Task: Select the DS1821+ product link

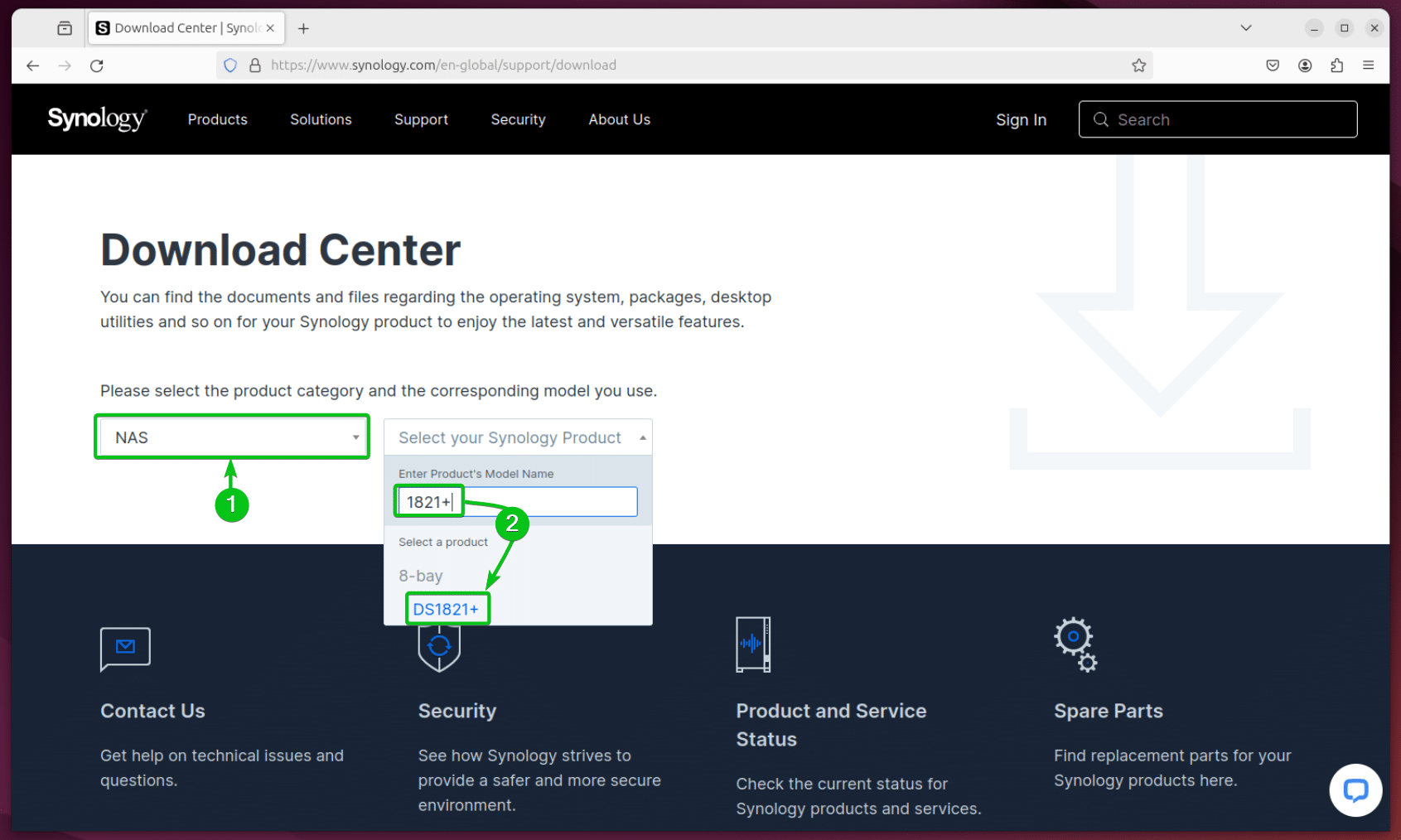Action: (x=447, y=608)
